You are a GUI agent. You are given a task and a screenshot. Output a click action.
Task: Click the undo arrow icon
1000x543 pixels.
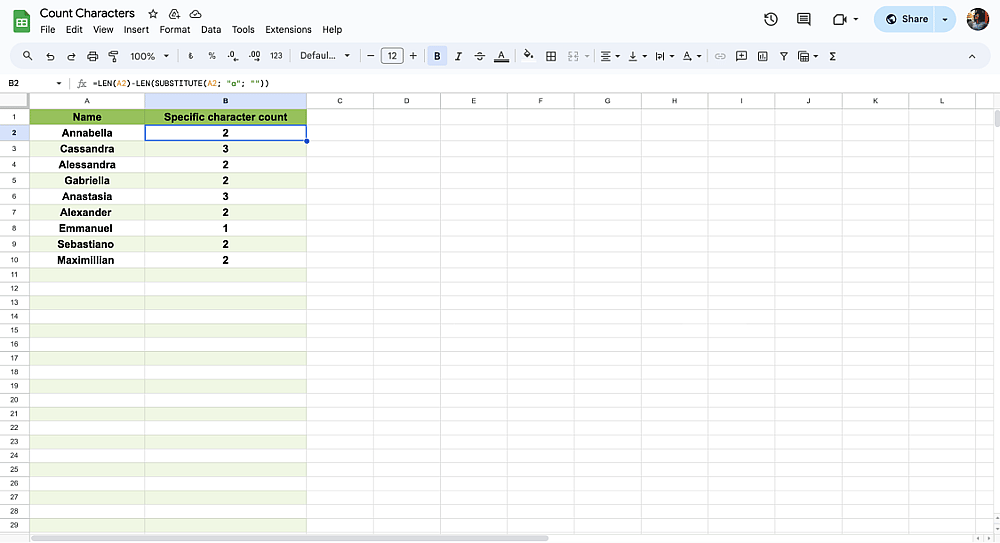50,56
